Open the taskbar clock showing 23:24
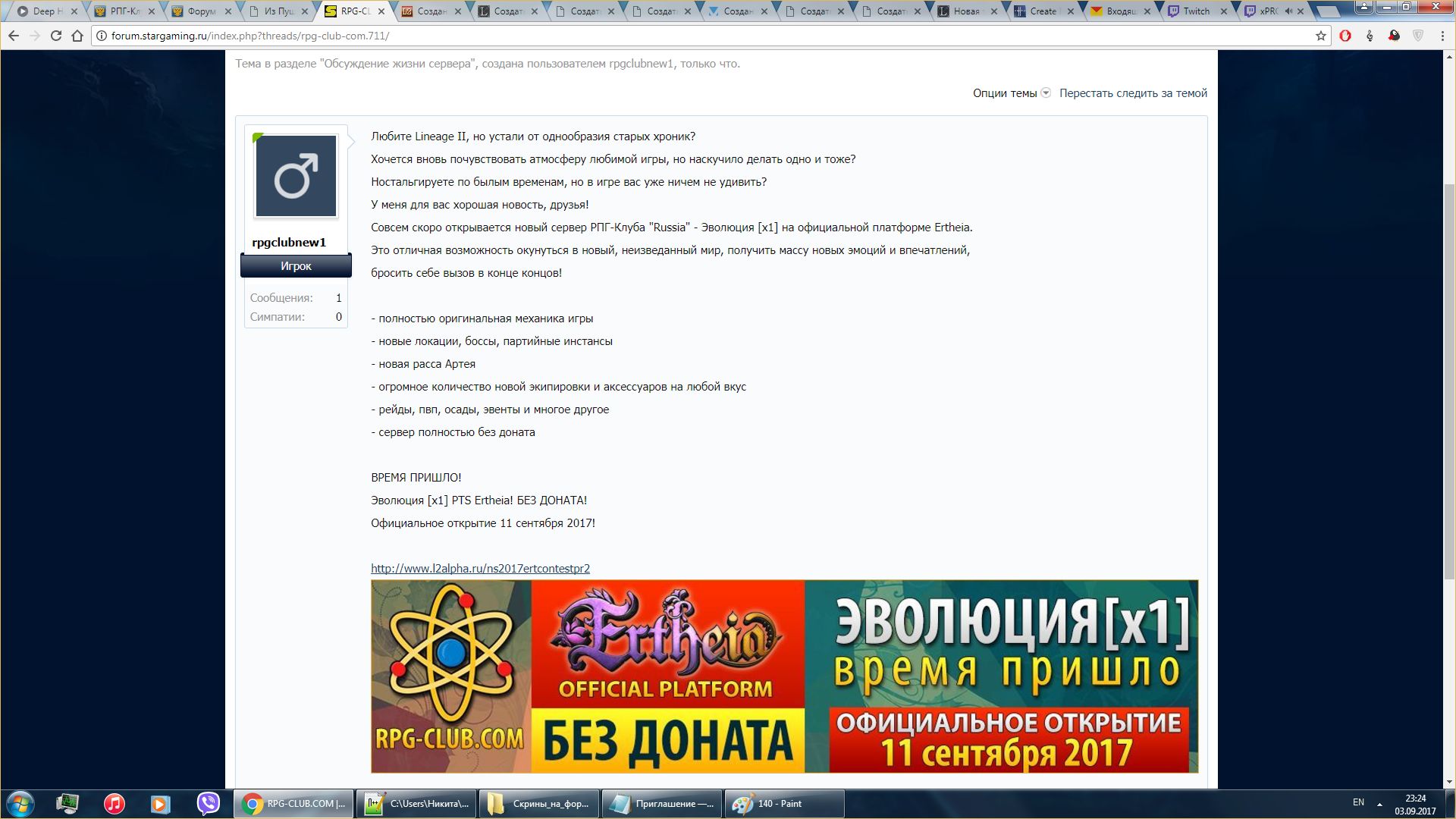The width and height of the screenshot is (1456, 819). [x=1415, y=805]
